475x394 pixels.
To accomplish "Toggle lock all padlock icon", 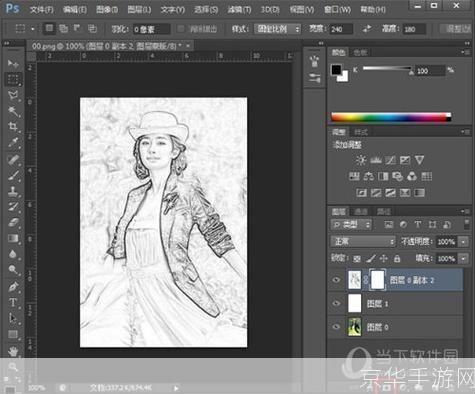I will tap(397, 259).
